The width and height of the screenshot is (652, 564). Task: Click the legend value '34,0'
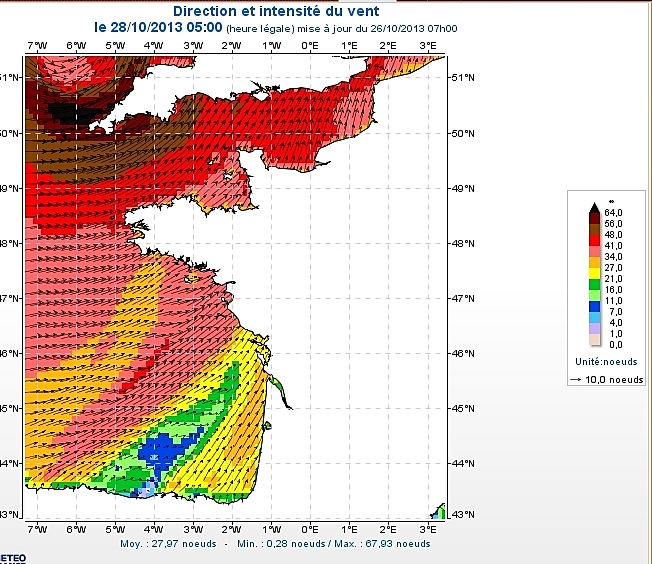click(613, 257)
